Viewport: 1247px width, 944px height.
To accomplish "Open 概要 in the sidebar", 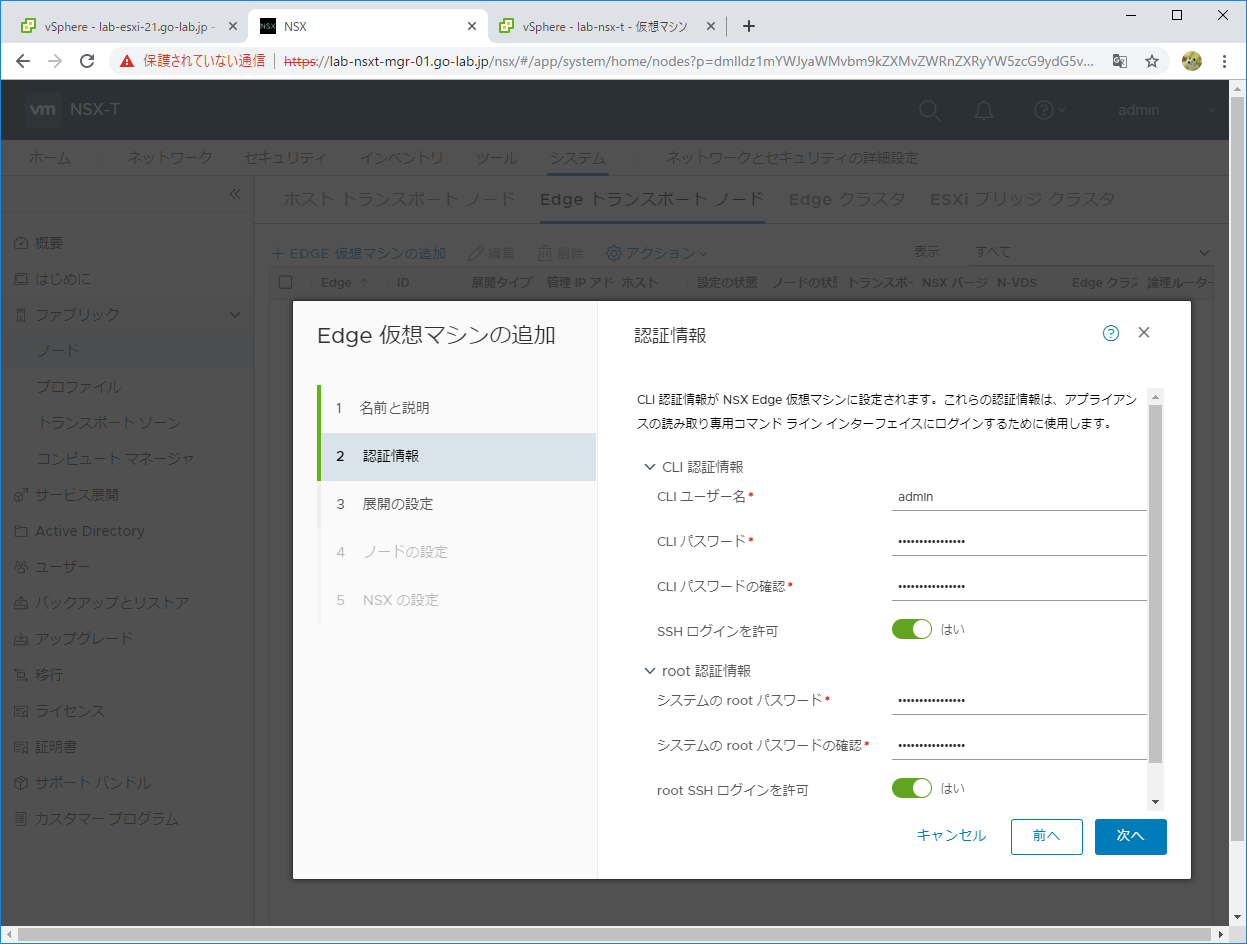I will click(x=49, y=243).
